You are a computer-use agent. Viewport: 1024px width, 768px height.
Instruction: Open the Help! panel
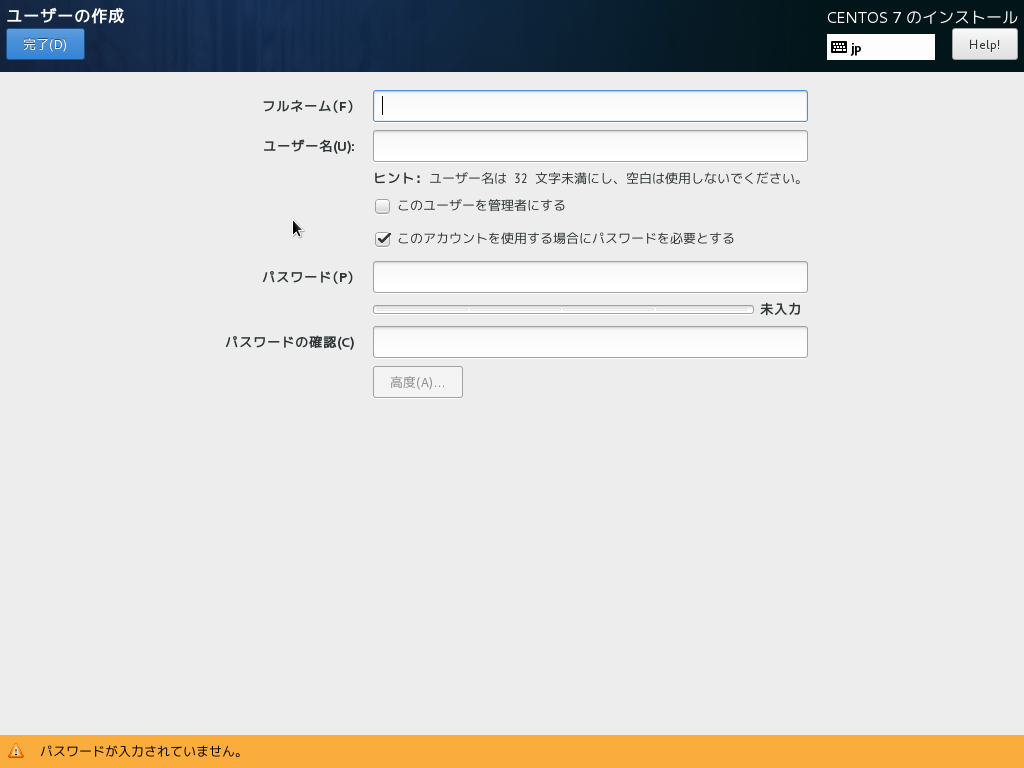click(984, 44)
